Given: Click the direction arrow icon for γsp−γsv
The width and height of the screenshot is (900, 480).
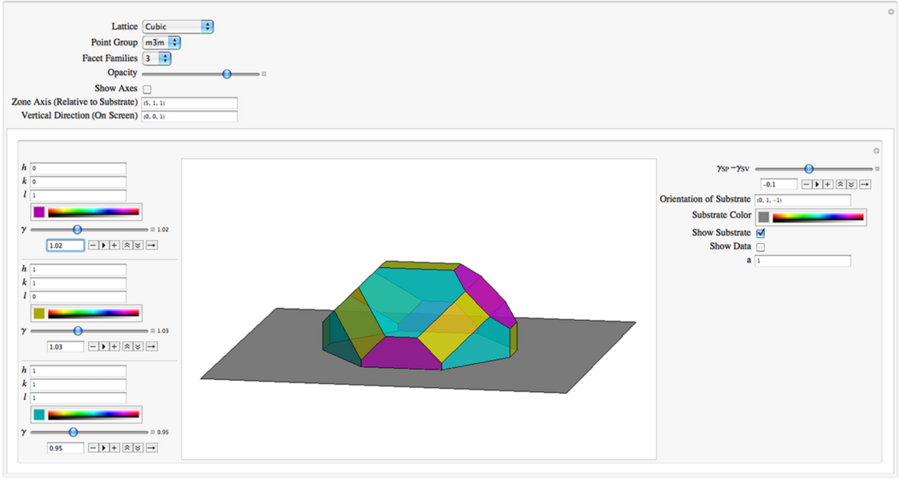Looking at the screenshot, I should tap(864, 185).
